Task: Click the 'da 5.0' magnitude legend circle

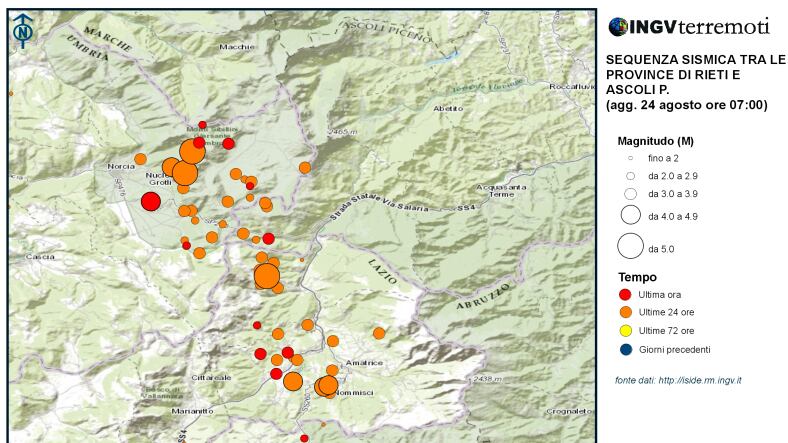Action: (x=630, y=246)
